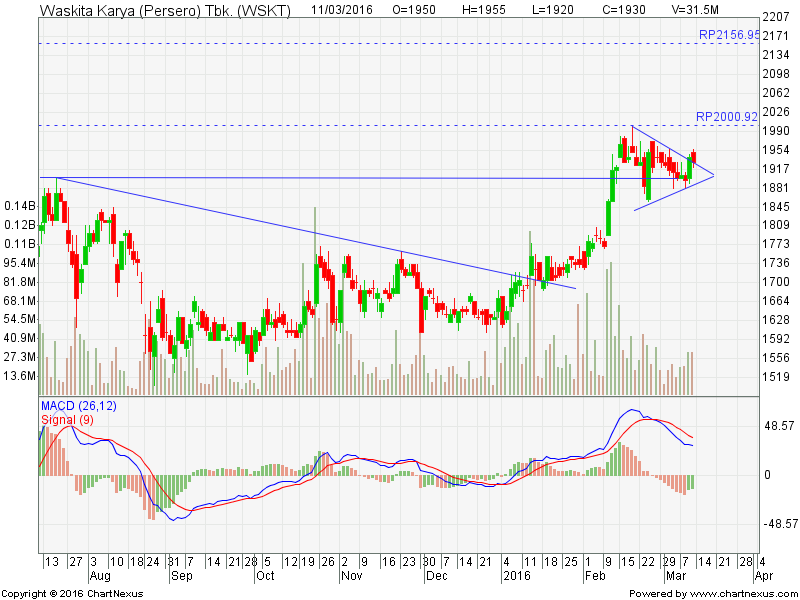Click the L=1920 low price readout

point(550,12)
